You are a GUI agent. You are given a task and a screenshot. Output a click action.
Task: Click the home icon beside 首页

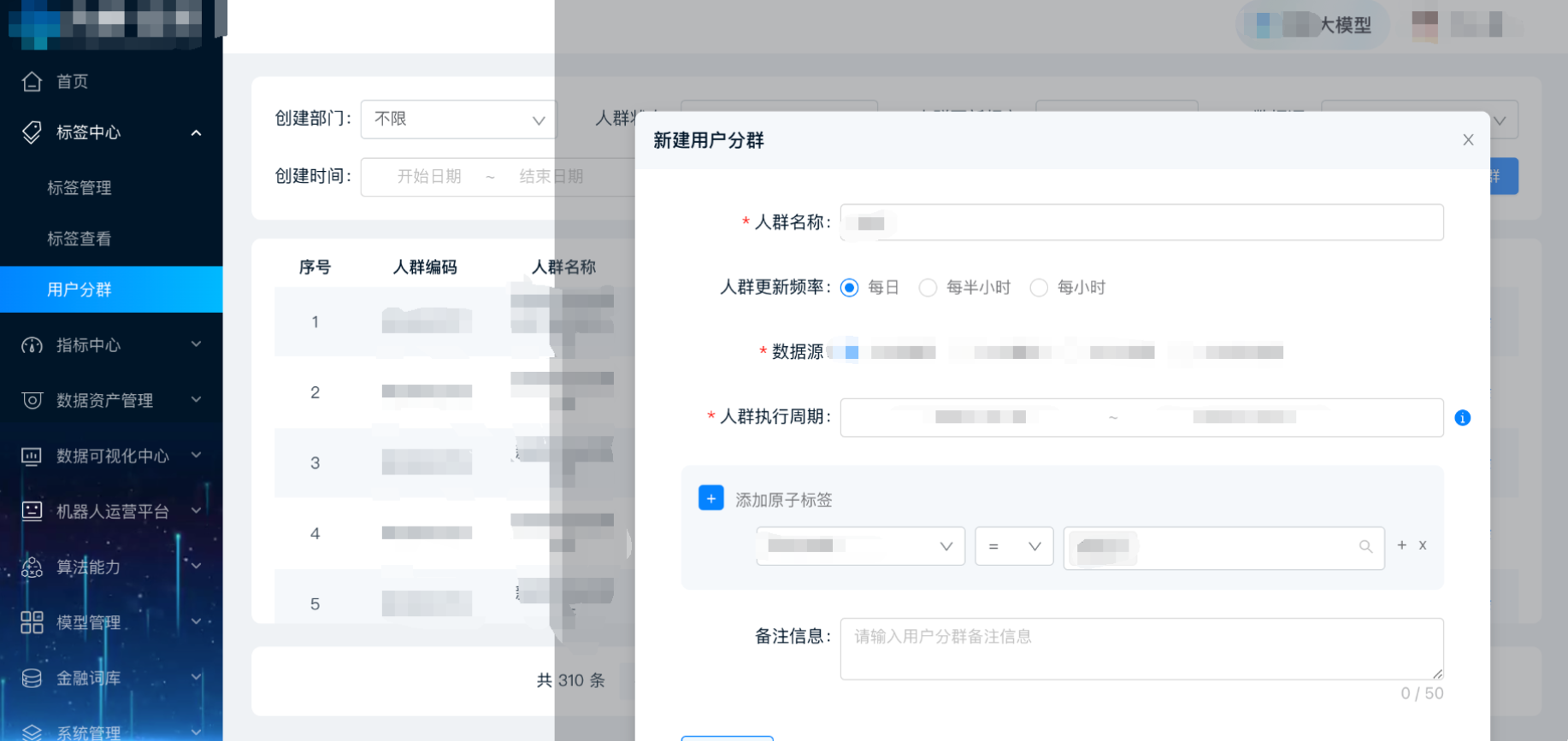(x=32, y=81)
